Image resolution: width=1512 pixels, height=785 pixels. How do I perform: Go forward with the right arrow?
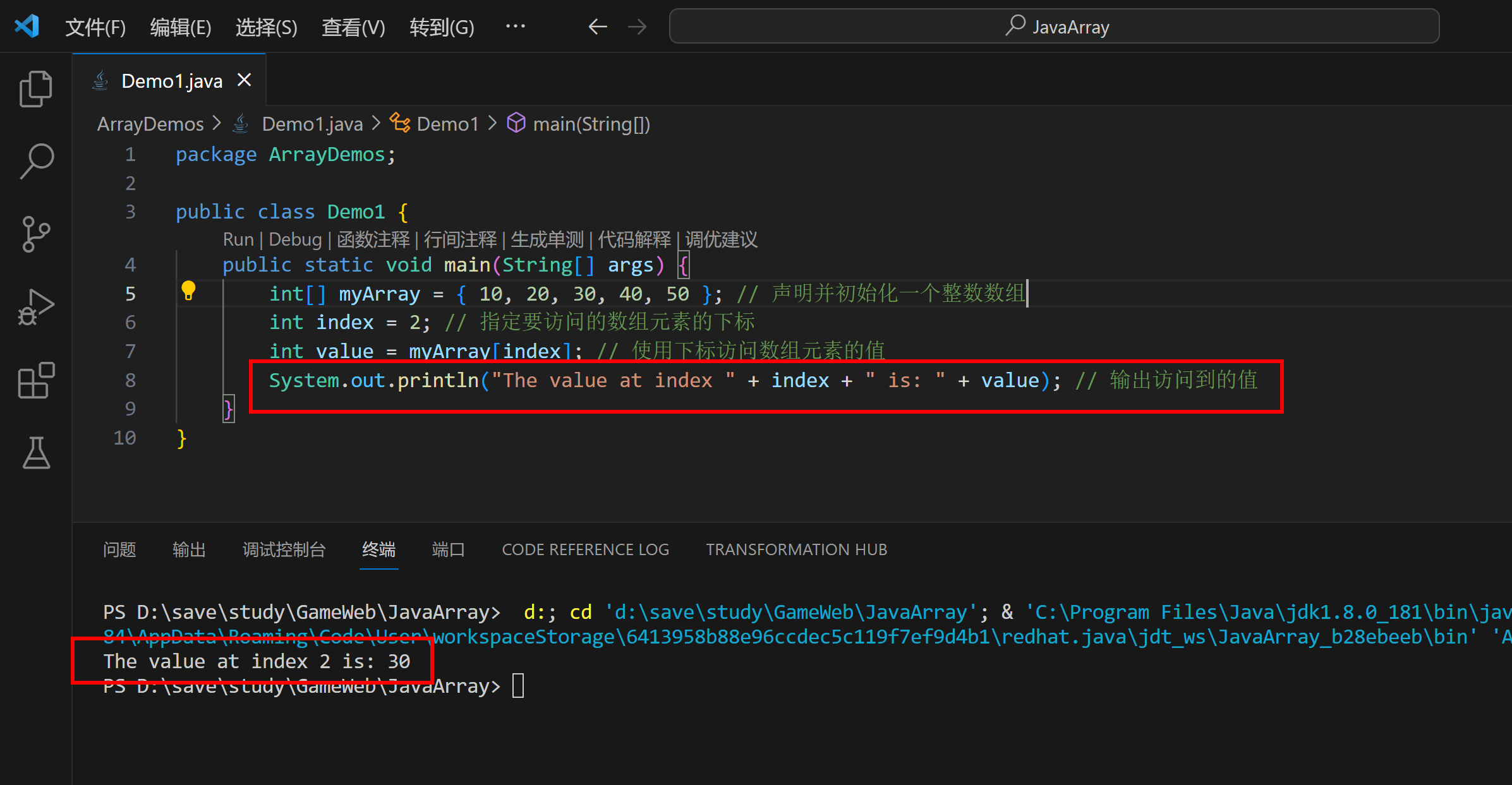coord(637,27)
